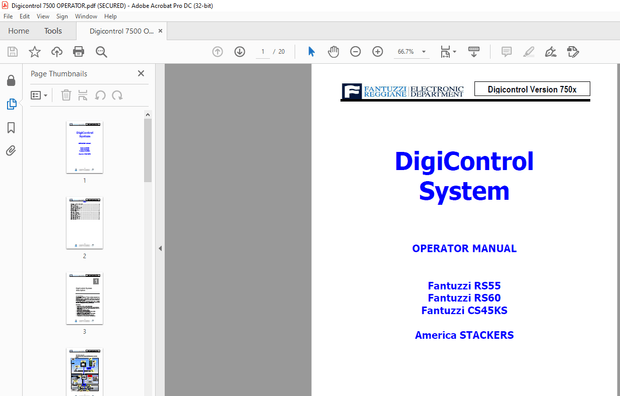Click the Sign document pen icon
The width and height of the screenshot is (620, 396).
click(x=551, y=51)
